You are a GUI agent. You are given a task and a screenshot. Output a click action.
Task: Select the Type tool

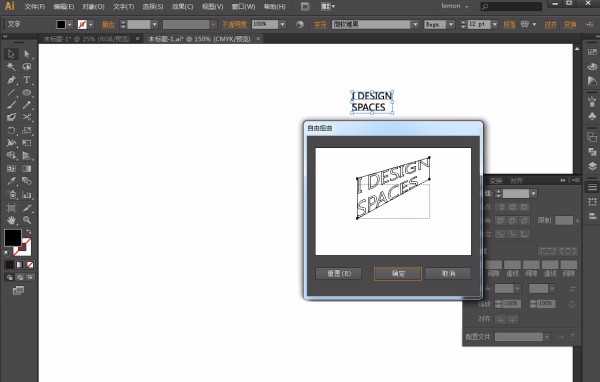[x=27, y=80]
